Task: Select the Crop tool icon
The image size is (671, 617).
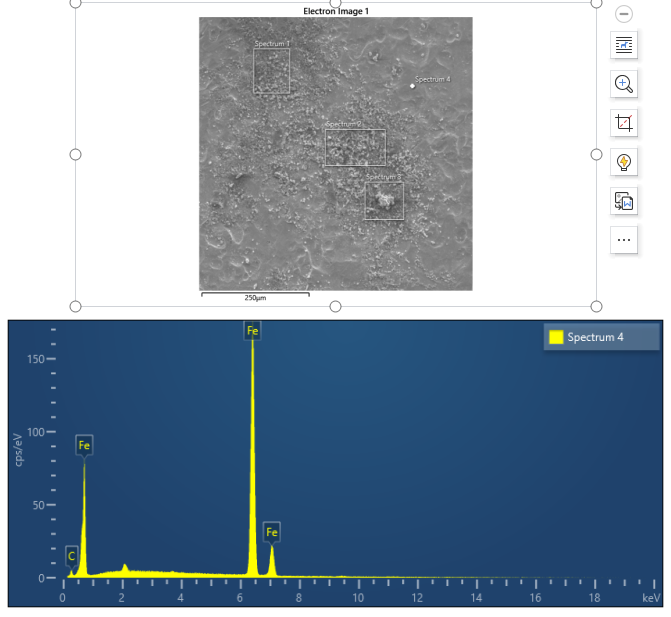Action: point(624,123)
